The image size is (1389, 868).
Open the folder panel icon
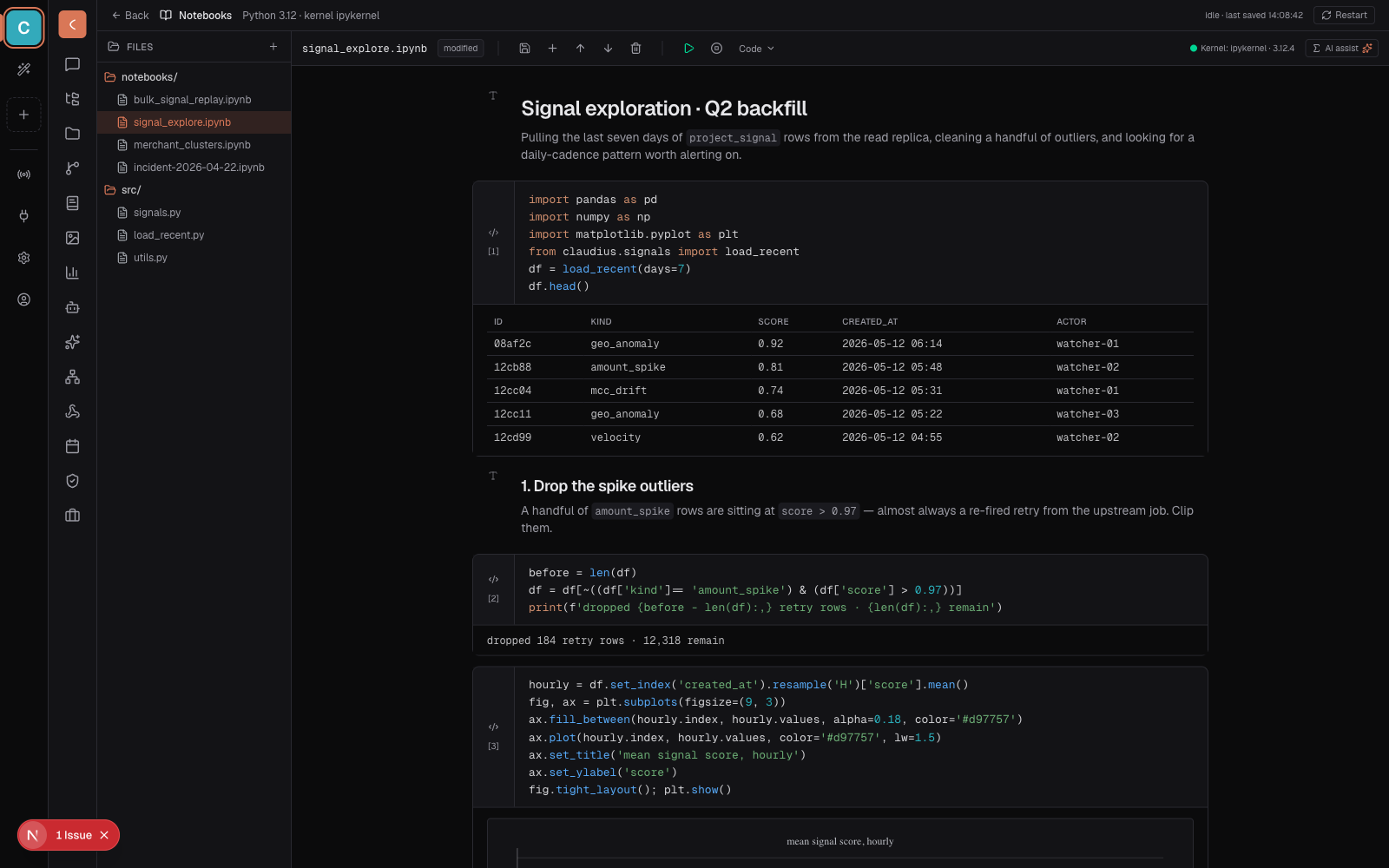[x=72, y=134]
